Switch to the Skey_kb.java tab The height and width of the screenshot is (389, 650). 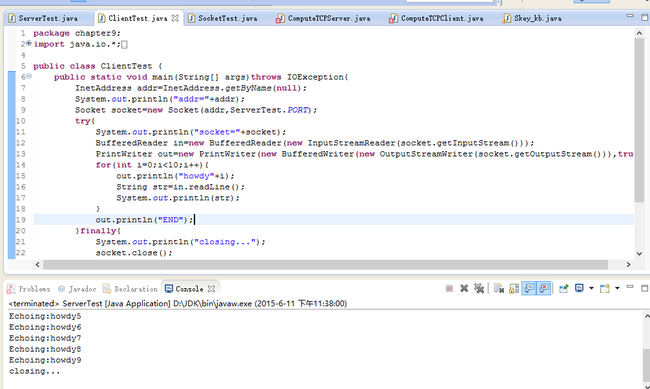[538, 18]
